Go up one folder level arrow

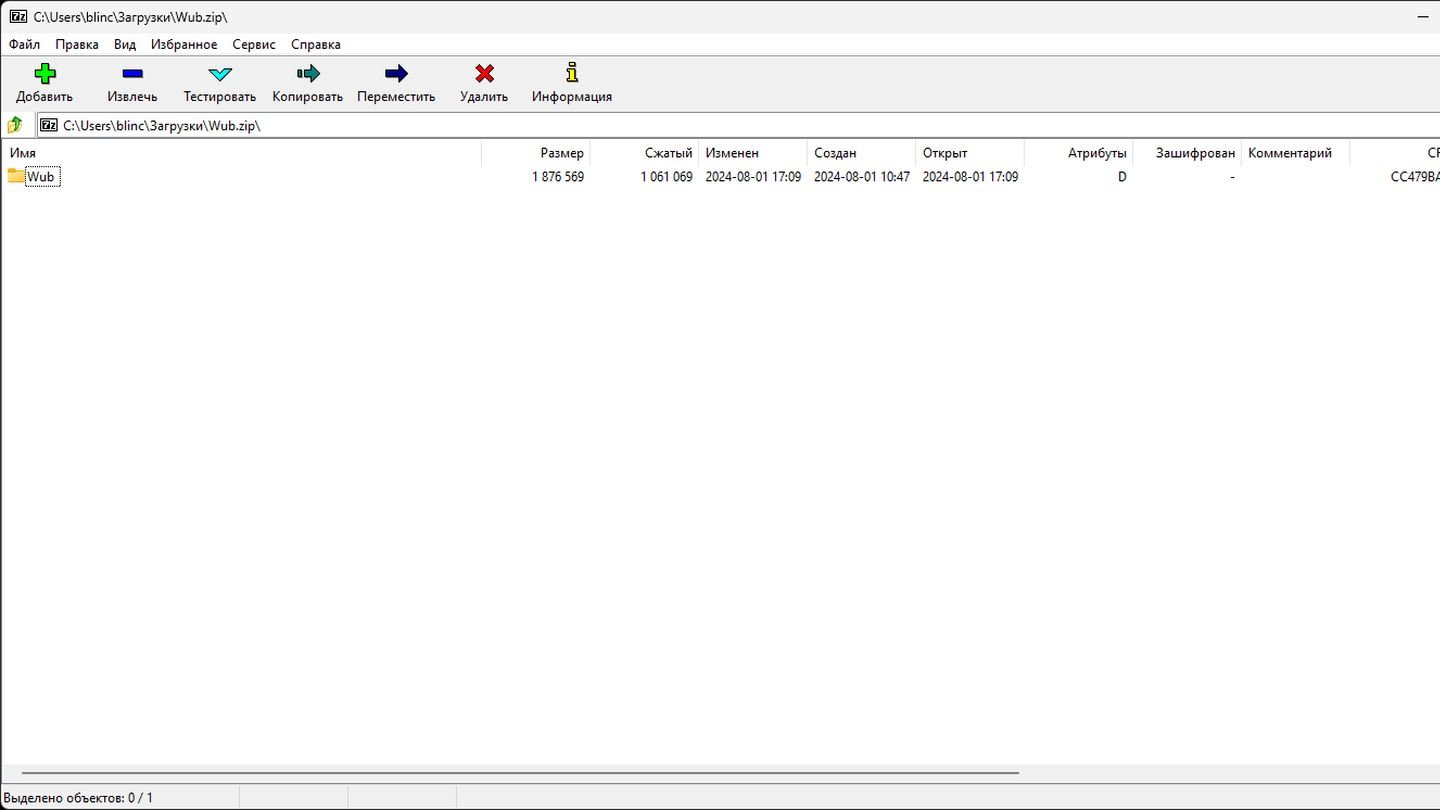[15, 125]
